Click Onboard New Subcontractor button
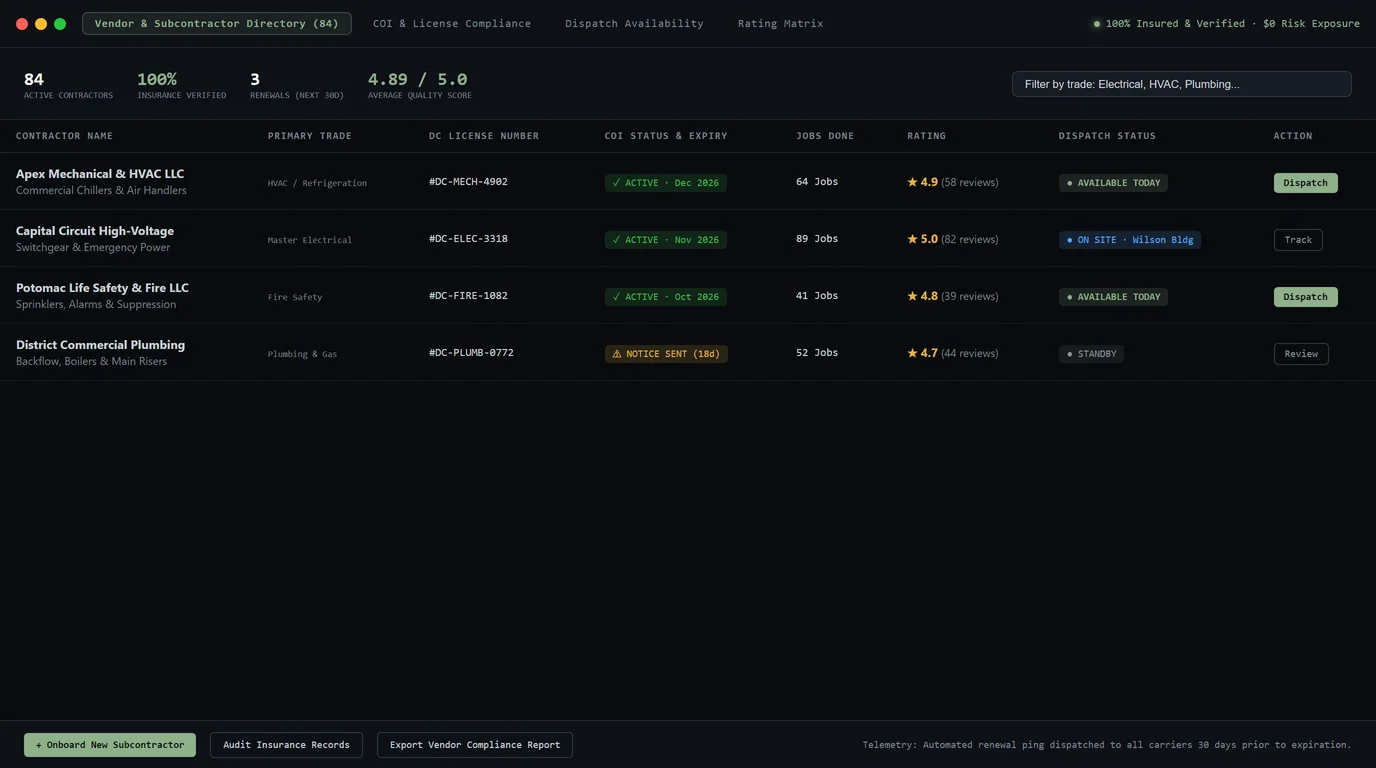 coord(110,745)
